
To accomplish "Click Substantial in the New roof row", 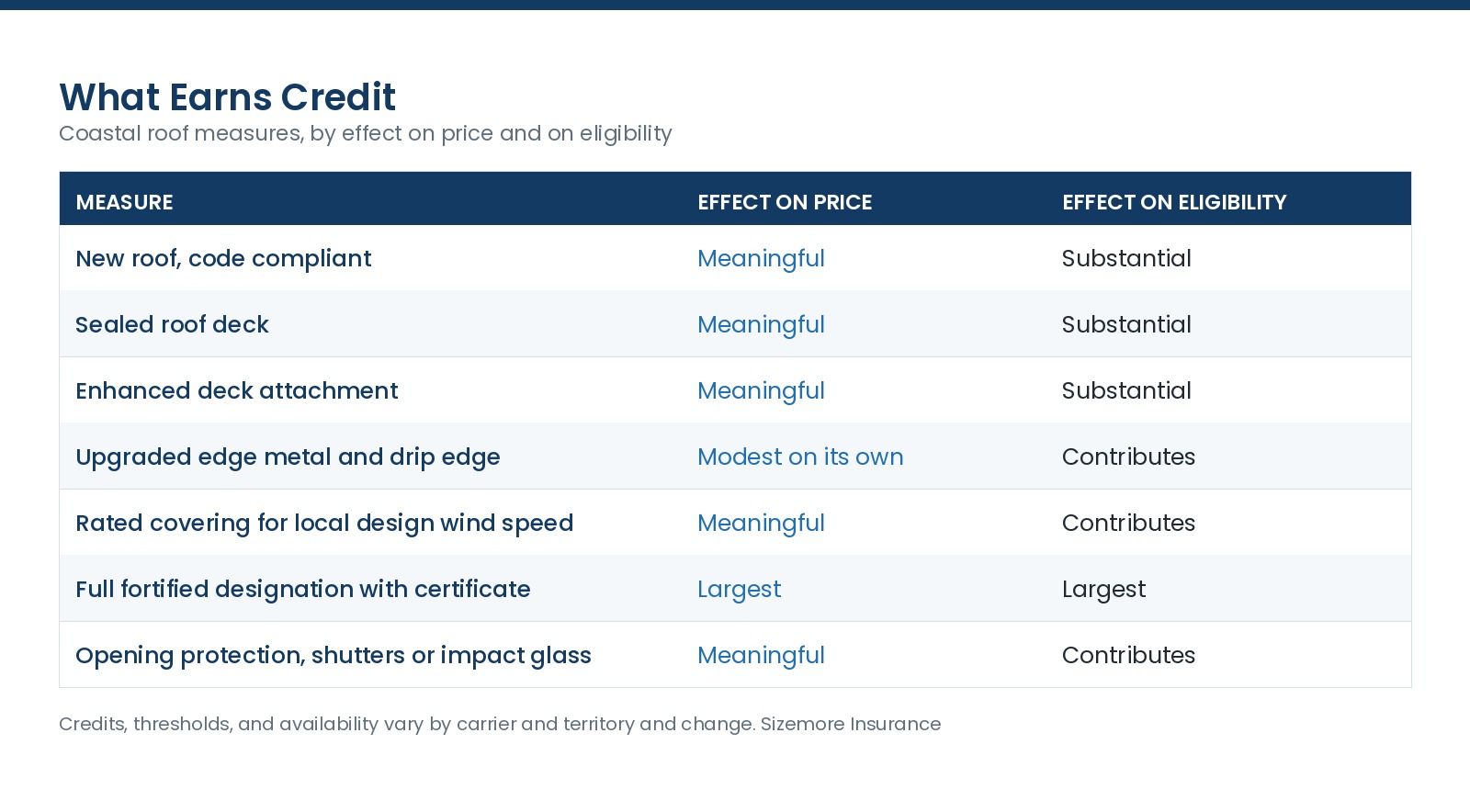I will click(1126, 258).
